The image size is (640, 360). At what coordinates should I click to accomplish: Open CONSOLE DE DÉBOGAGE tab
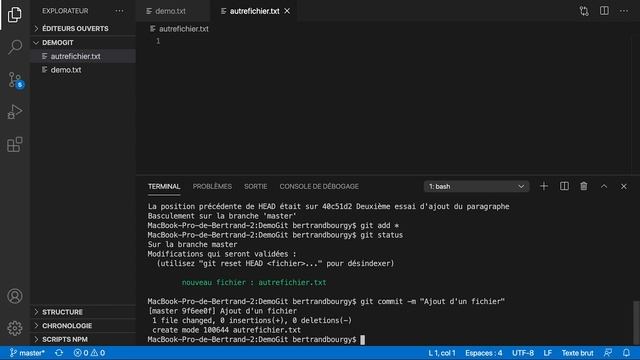point(319,187)
